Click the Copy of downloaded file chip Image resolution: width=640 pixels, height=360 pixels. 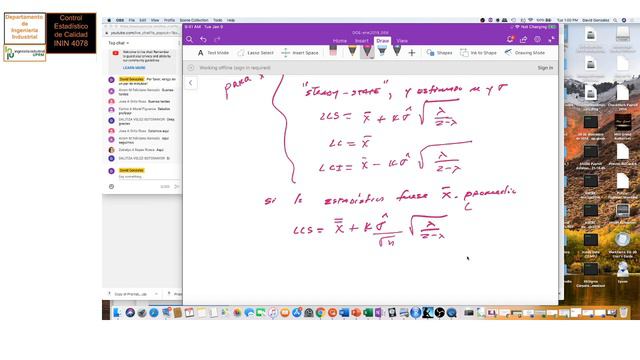coord(131,294)
